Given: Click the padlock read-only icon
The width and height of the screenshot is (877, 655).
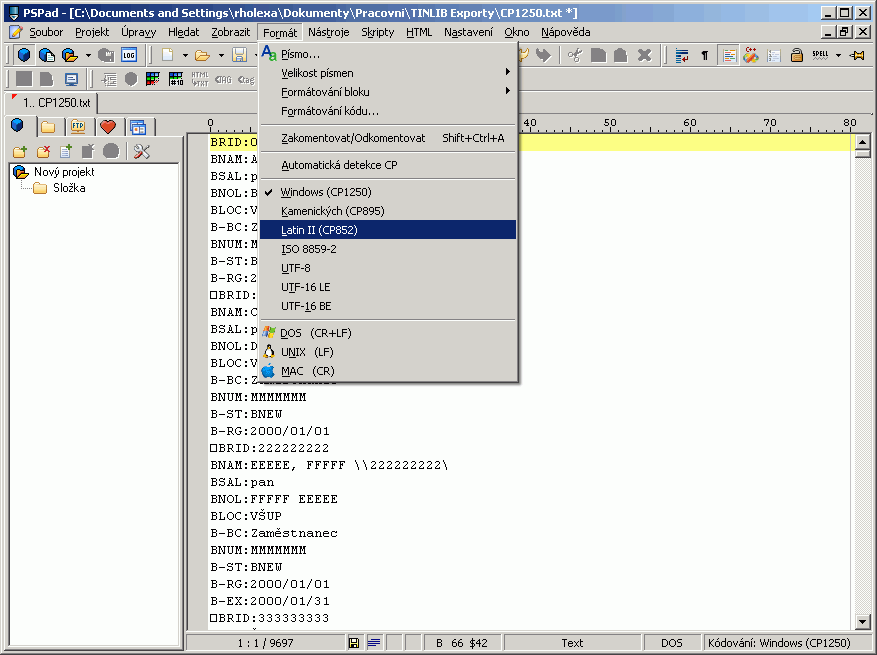Looking at the screenshot, I should 797,55.
